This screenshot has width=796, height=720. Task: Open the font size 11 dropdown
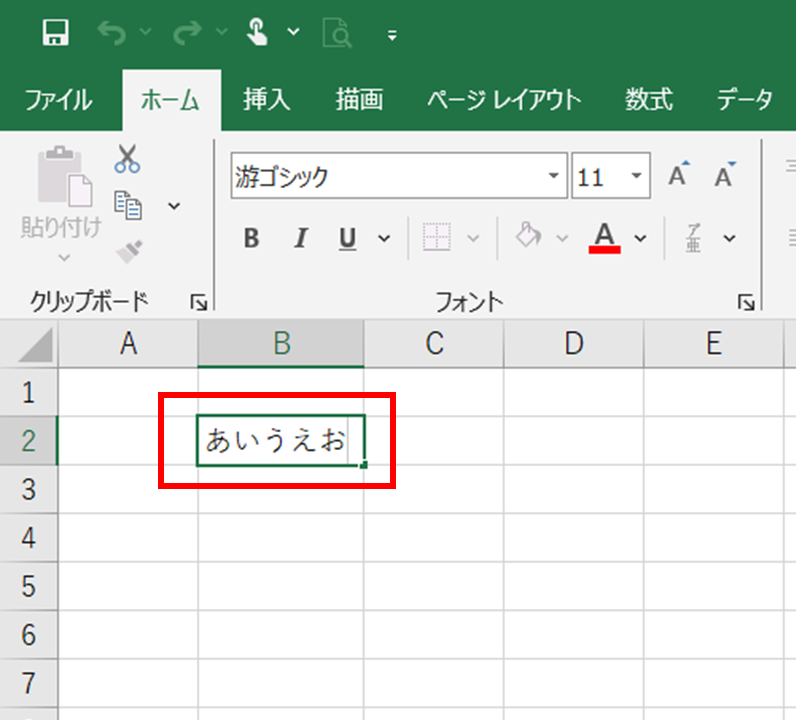[636, 177]
